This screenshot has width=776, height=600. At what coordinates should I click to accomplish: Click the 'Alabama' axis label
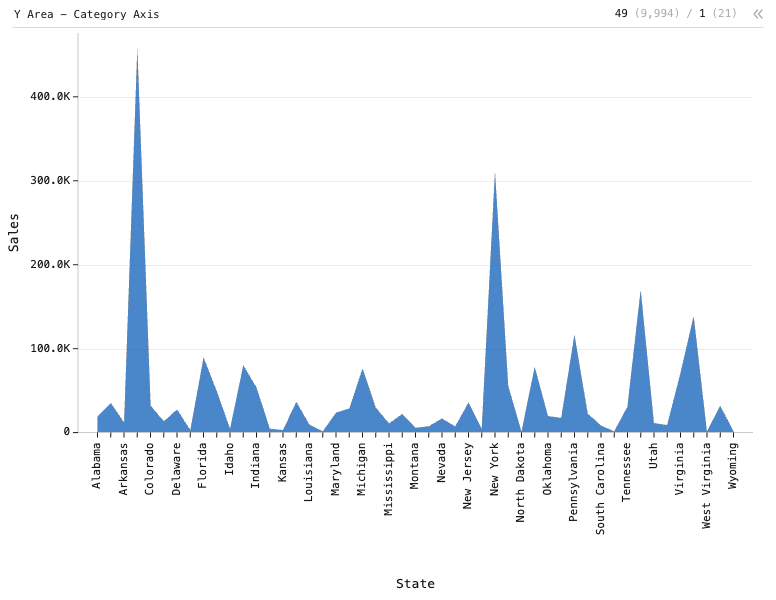coord(97,466)
